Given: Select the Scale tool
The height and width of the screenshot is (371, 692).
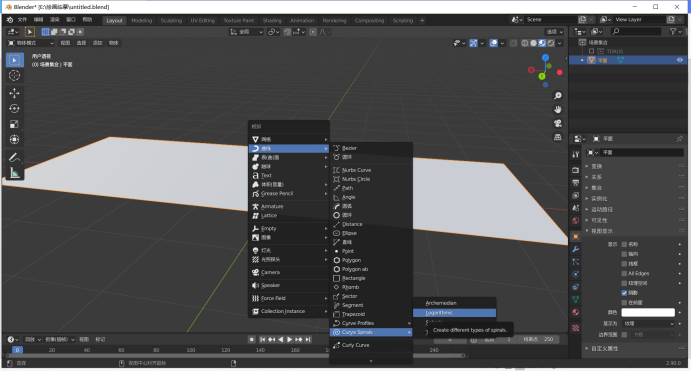Looking at the screenshot, I should [x=15, y=124].
